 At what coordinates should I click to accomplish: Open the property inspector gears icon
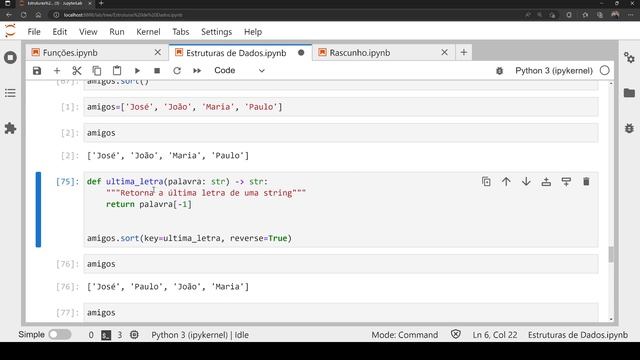coord(629,58)
